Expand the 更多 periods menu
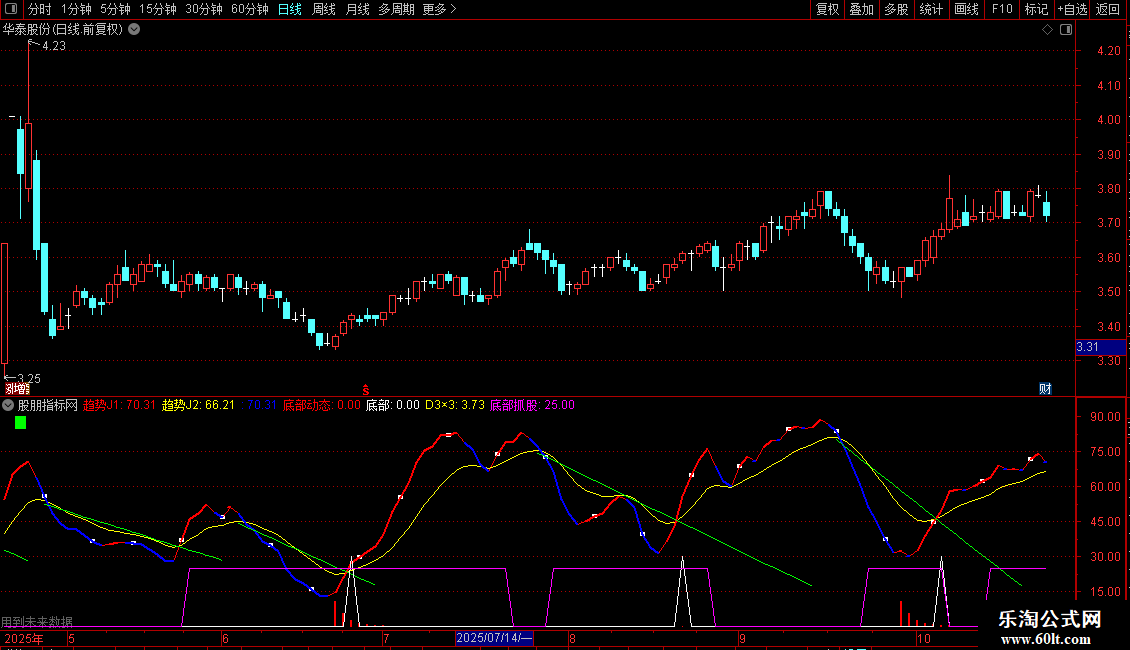 (x=440, y=9)
